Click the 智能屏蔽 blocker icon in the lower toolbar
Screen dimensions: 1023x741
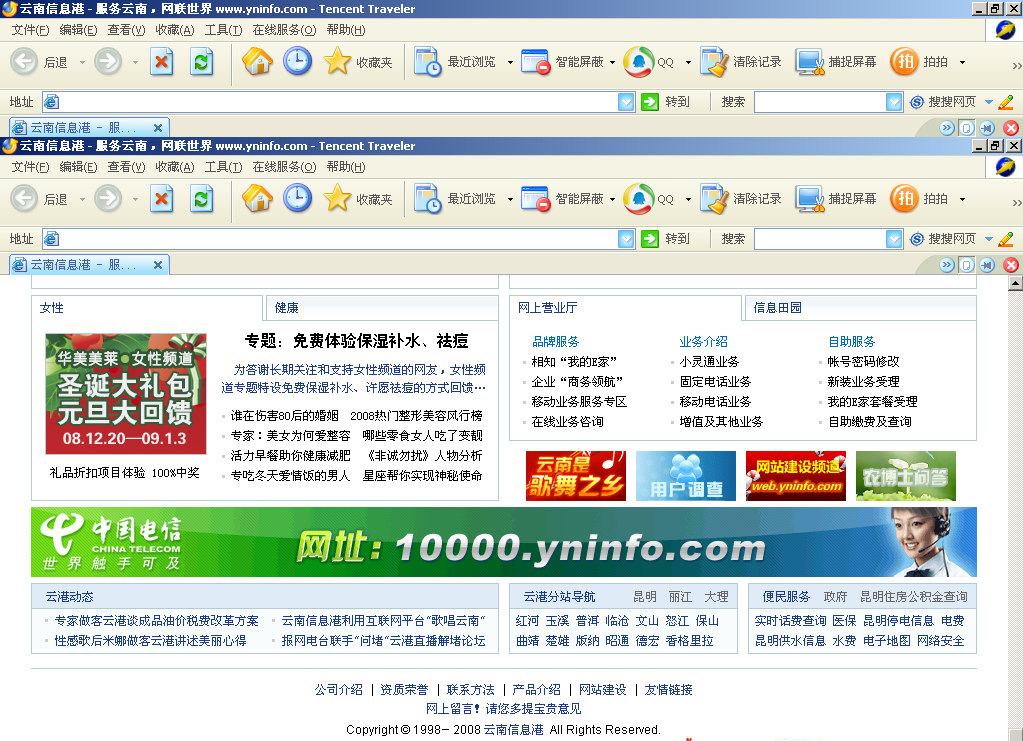[x=536, y=200]
